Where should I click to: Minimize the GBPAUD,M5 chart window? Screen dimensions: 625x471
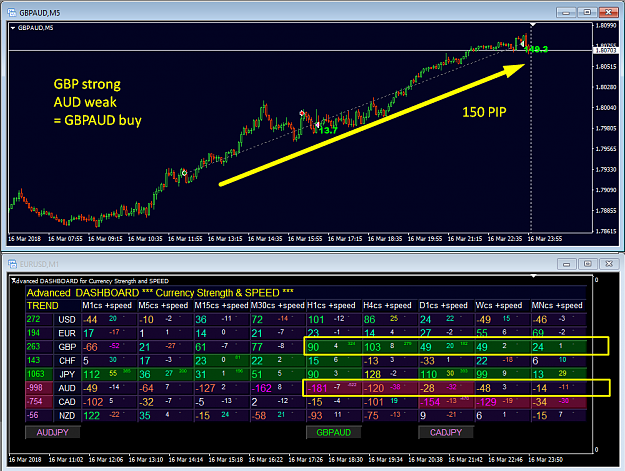566,12
